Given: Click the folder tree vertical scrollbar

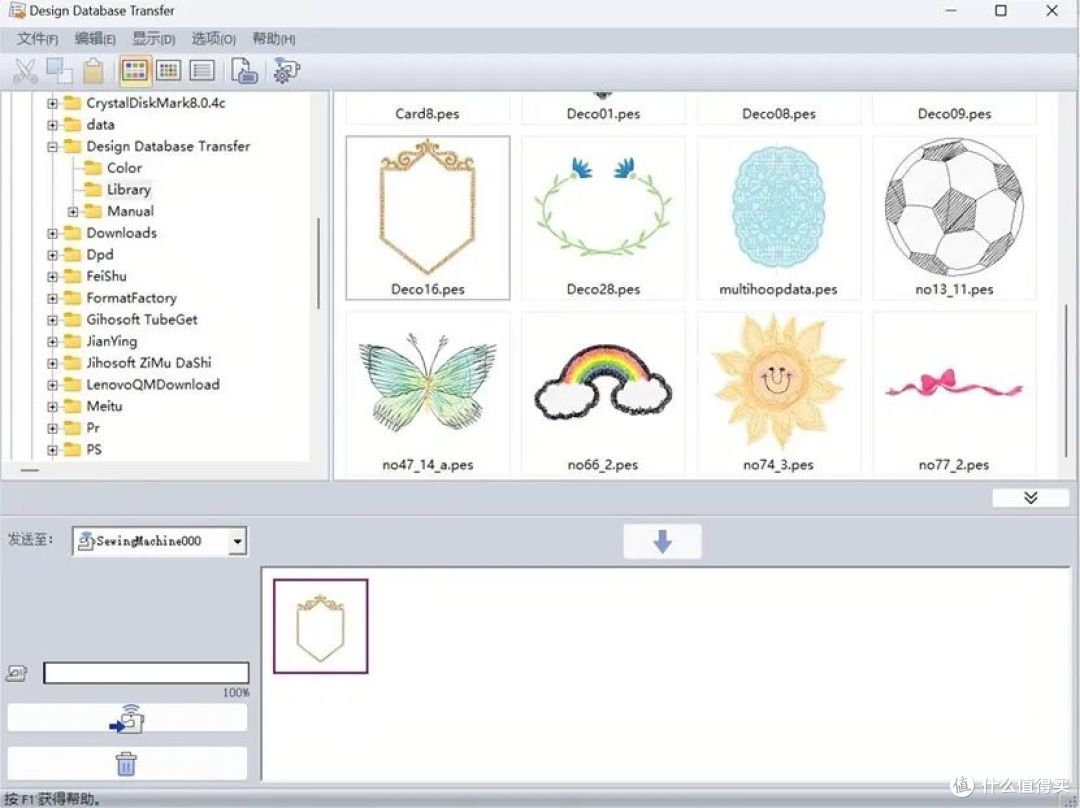Looking at the screenshot, I should click(318, 263).
